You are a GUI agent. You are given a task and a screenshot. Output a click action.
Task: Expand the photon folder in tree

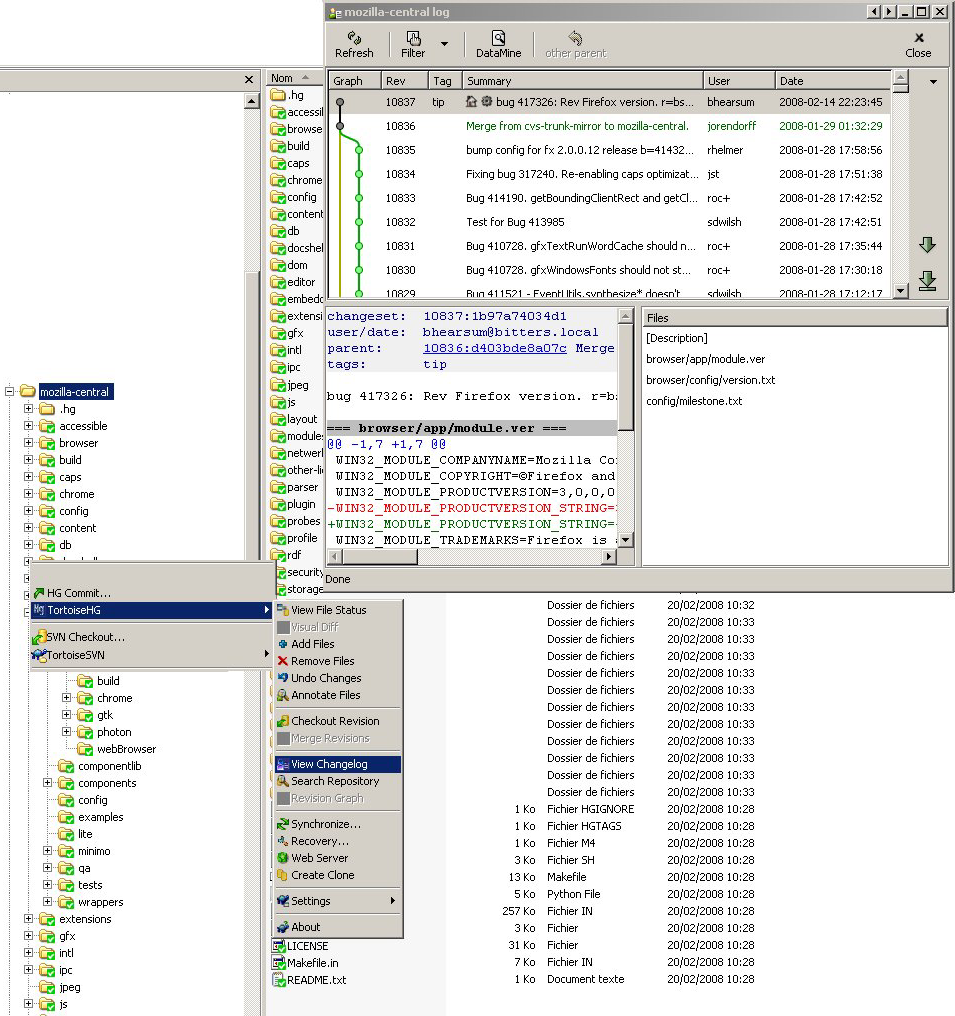[x=67, y=732]
